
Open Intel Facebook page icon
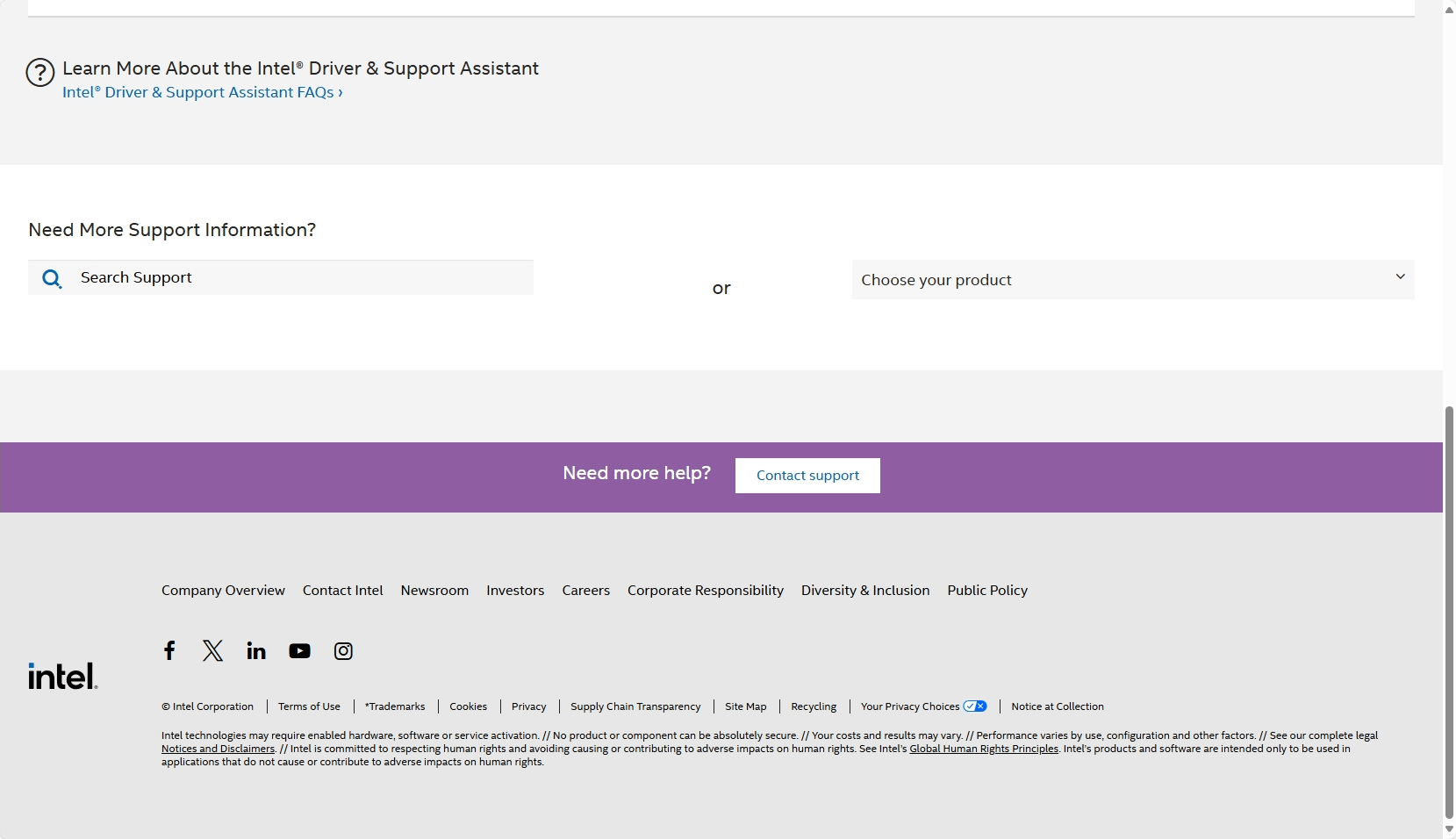pyautogui.click(x=169, y=650)
